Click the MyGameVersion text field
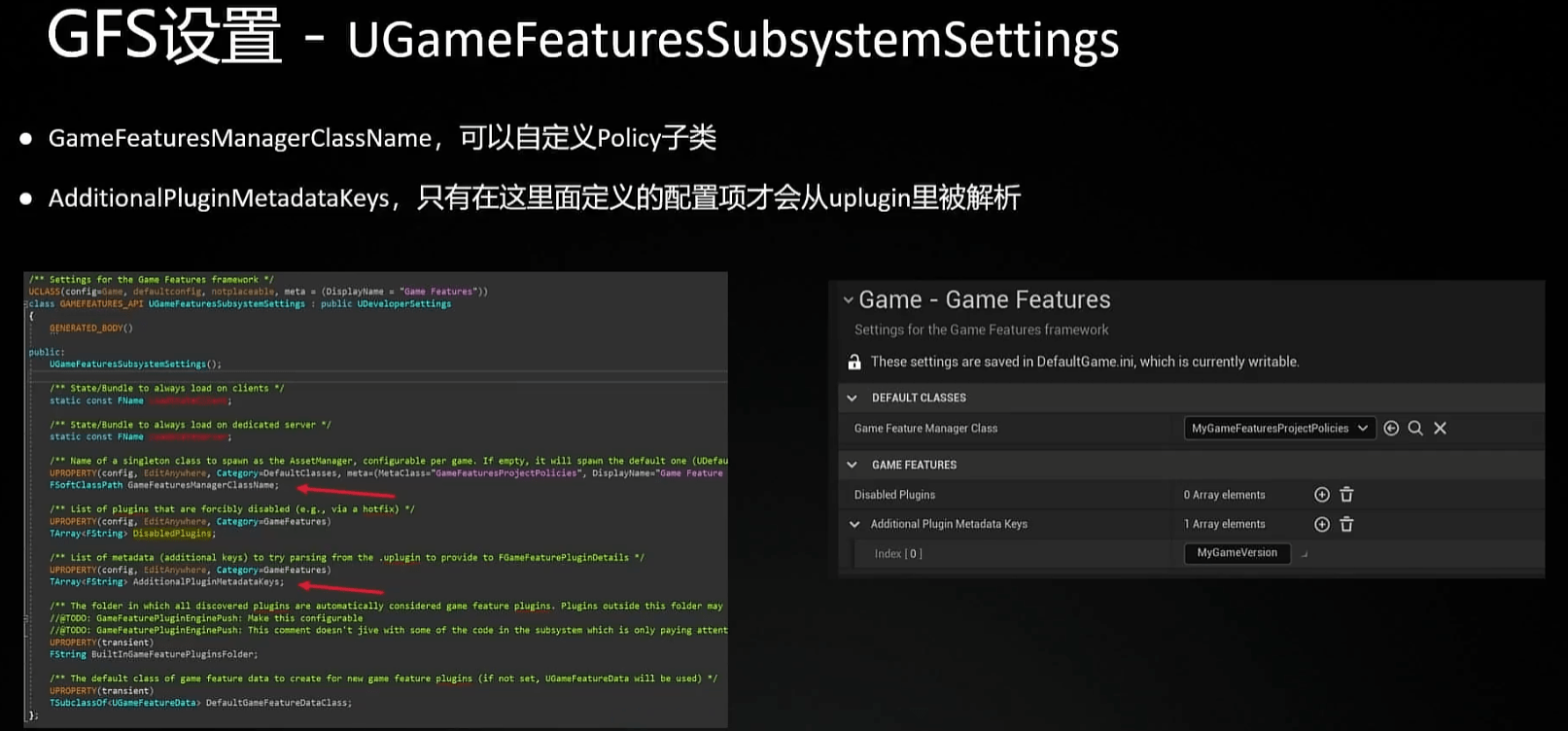Screen dimensions: 1568x731 pyautogui.click(x=1237, y=553)
